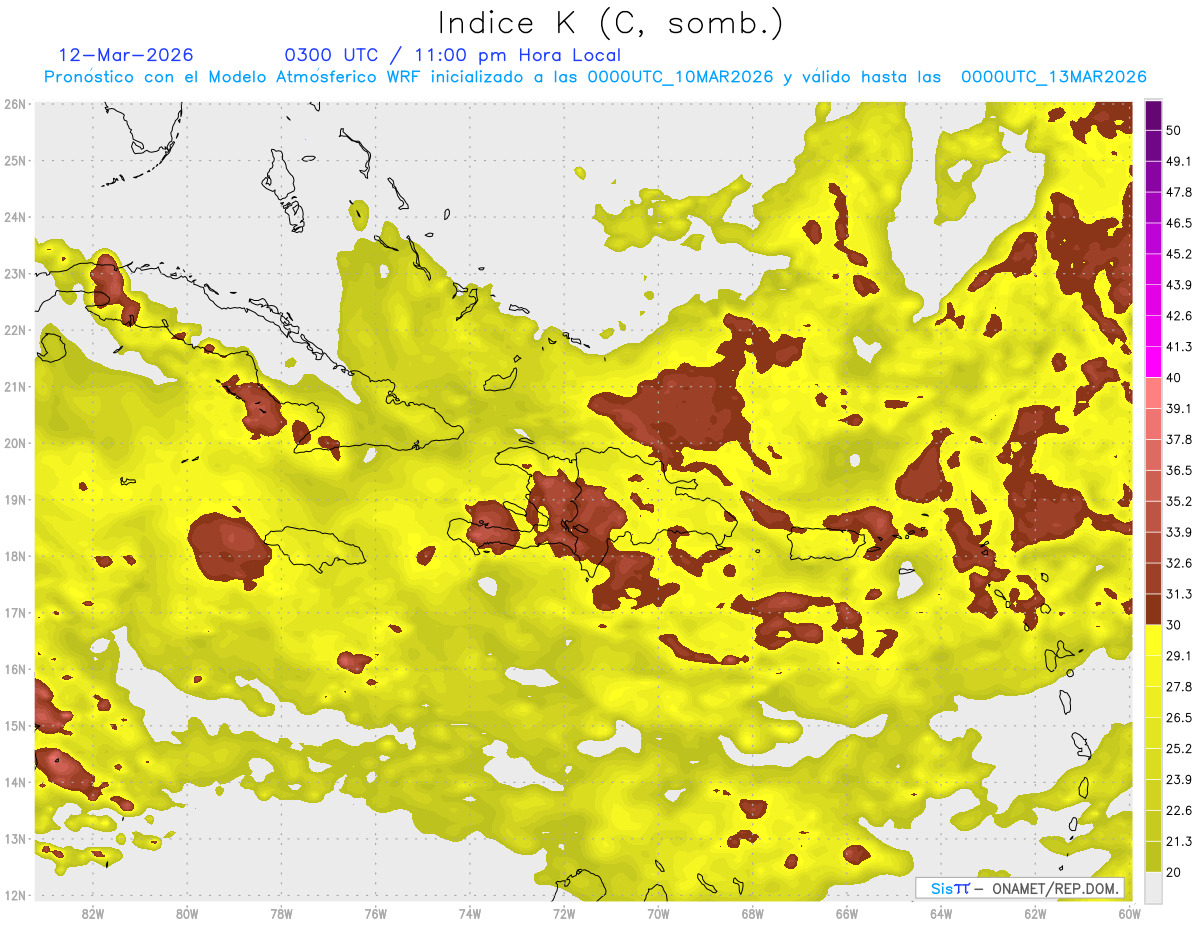Click the '76W' longitude label

tap(376, 913)
